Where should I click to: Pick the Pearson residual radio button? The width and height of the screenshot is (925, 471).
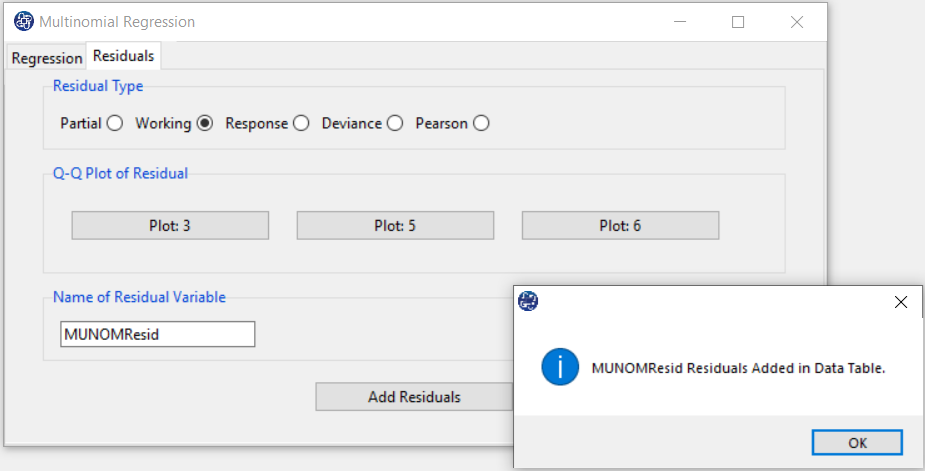click(x=481, y=123)
